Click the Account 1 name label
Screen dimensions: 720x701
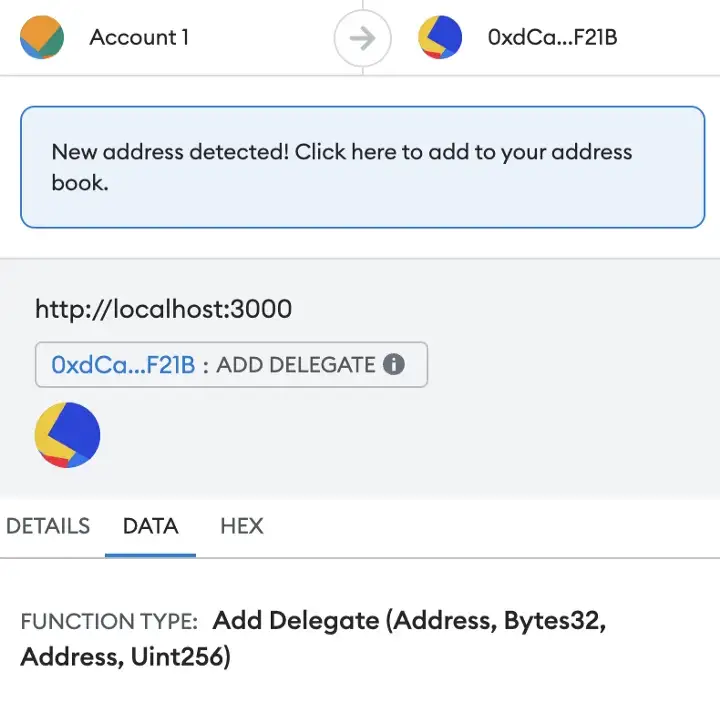(x=139, y=38)
